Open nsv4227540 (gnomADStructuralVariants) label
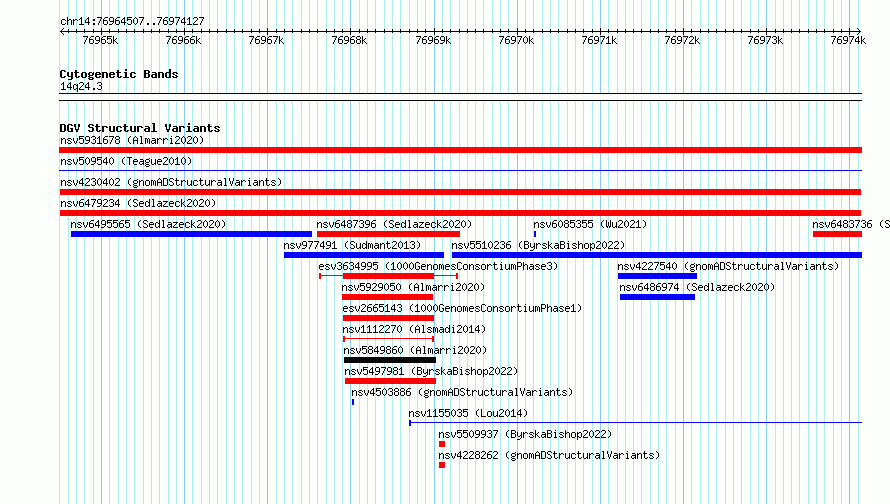Screen dimensions: 890x504 [728, 266]
